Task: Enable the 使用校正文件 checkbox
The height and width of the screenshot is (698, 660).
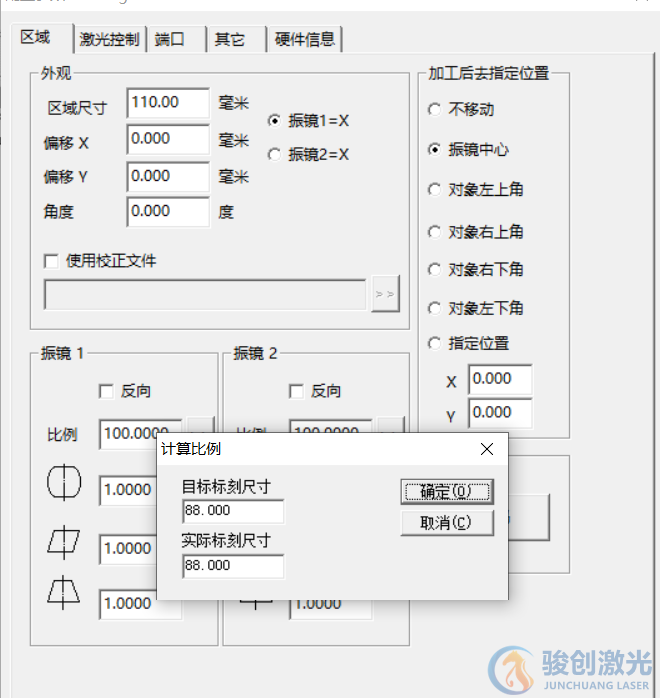Action: [x=51, y=261]
